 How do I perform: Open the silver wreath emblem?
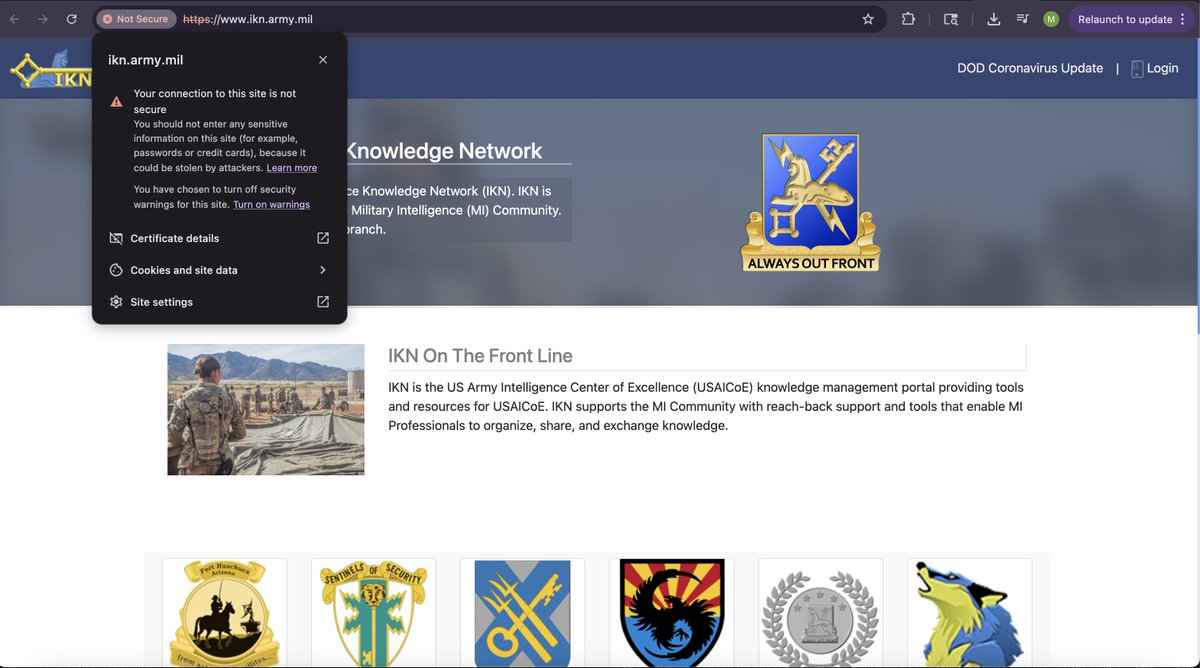(820, 613)
